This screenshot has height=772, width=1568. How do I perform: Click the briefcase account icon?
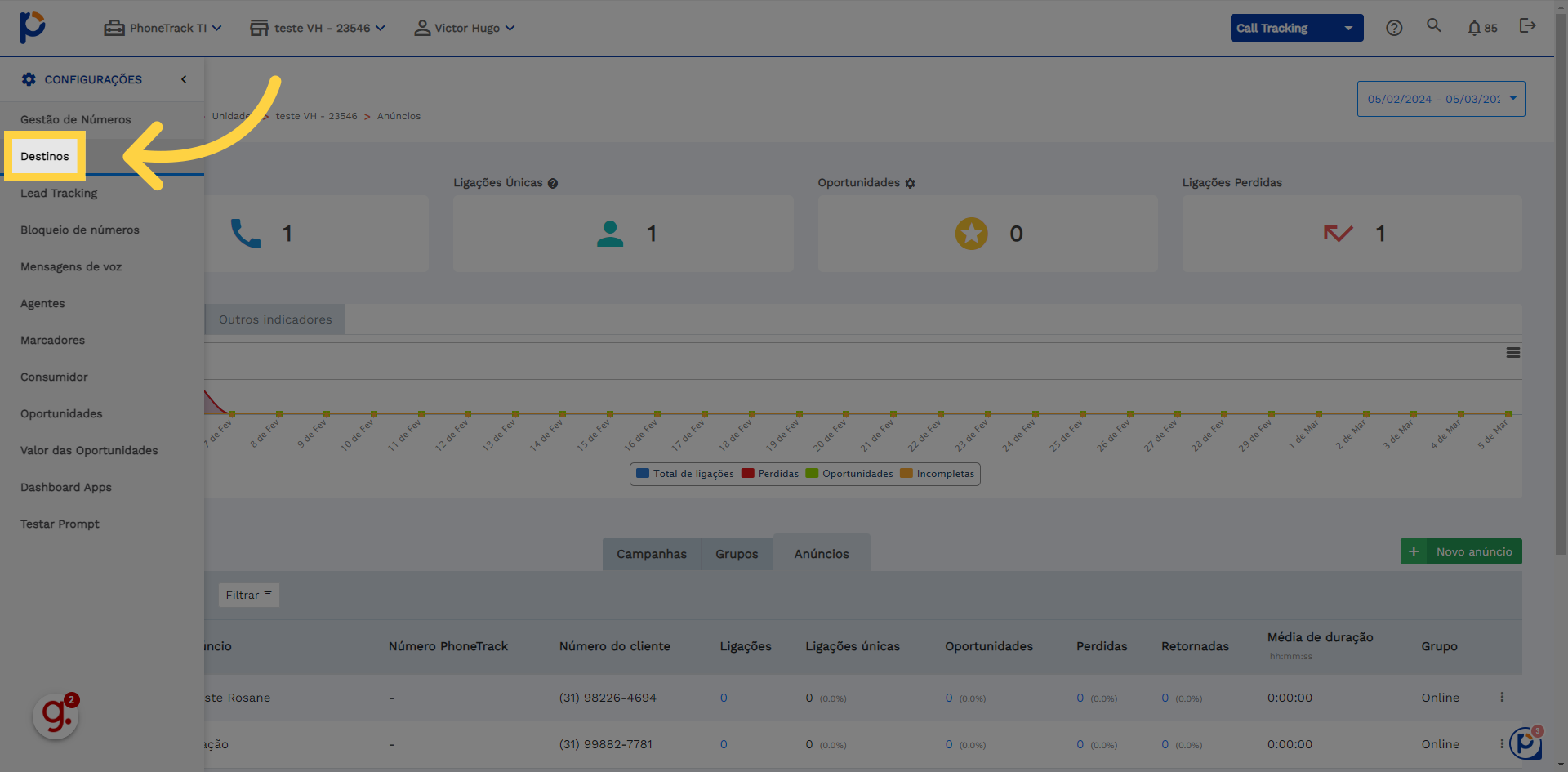[x=114, y=28]
